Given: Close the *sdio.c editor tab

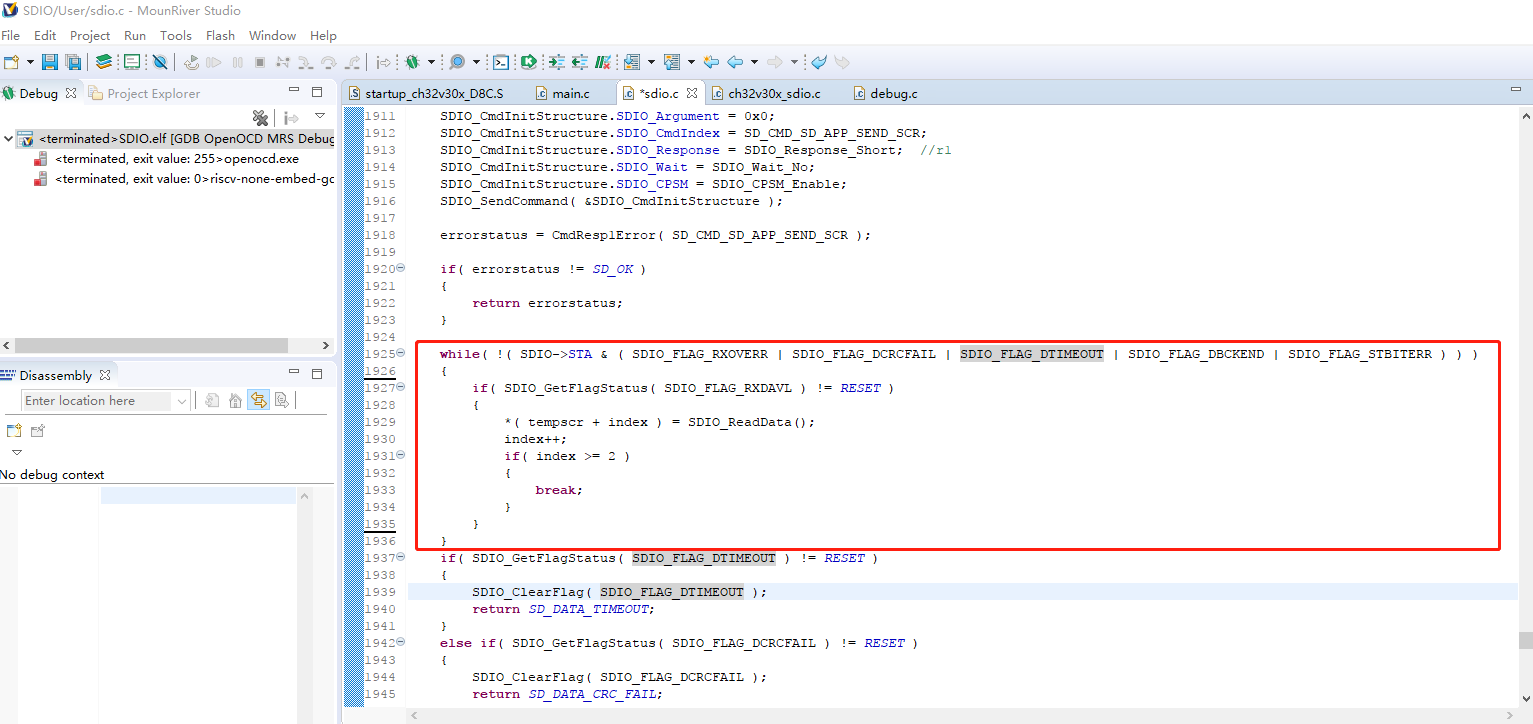Looking at the screenshot, I should tap(692, 93).
